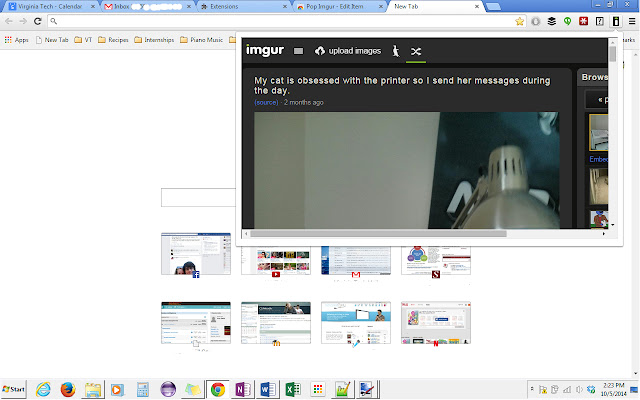Screen dimensions: 640x400
Task: Open the Facebook most-visited thumbnail
Action: point(196,254)
